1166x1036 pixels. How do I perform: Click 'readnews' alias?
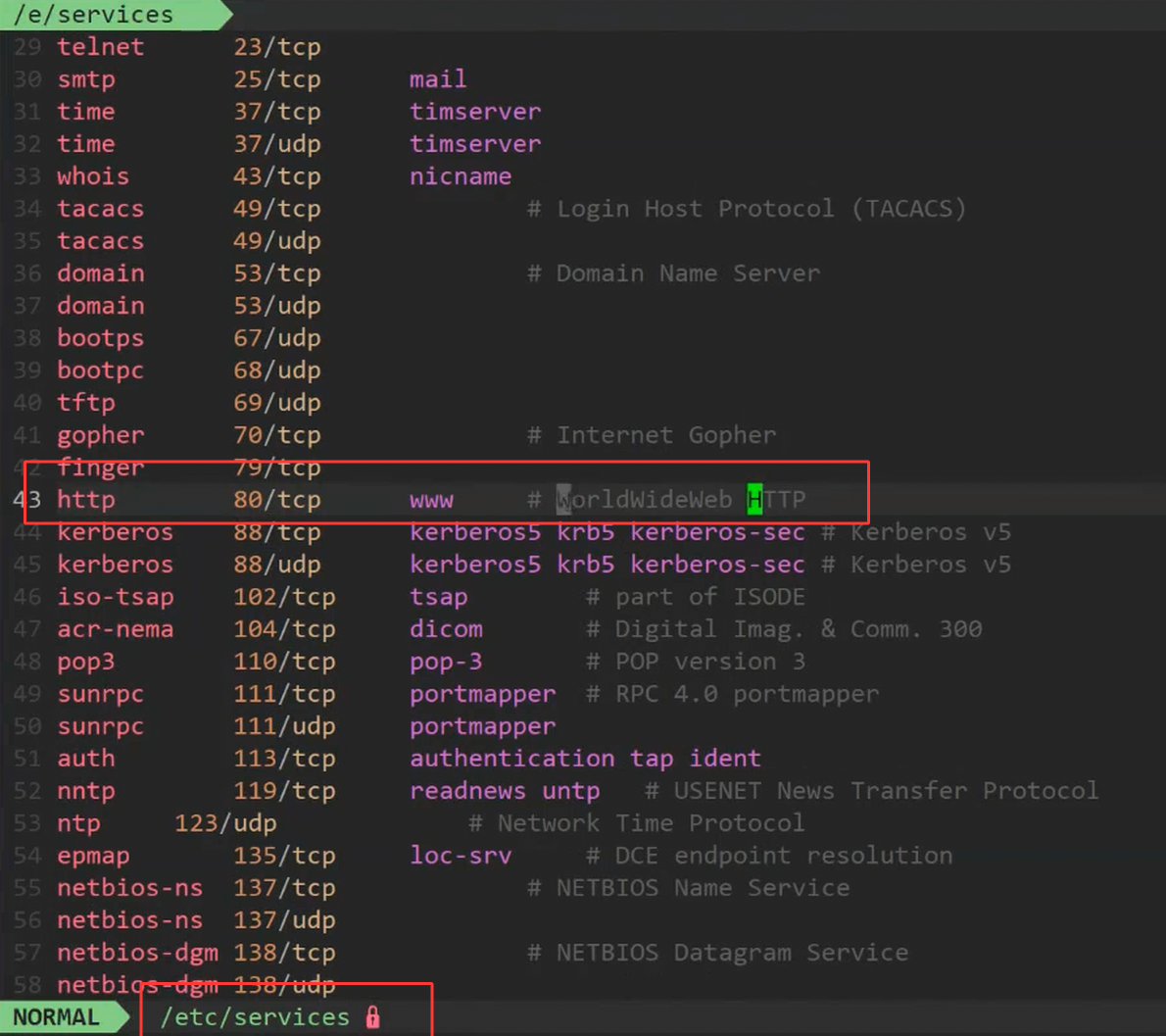click(x=467, y=791)
